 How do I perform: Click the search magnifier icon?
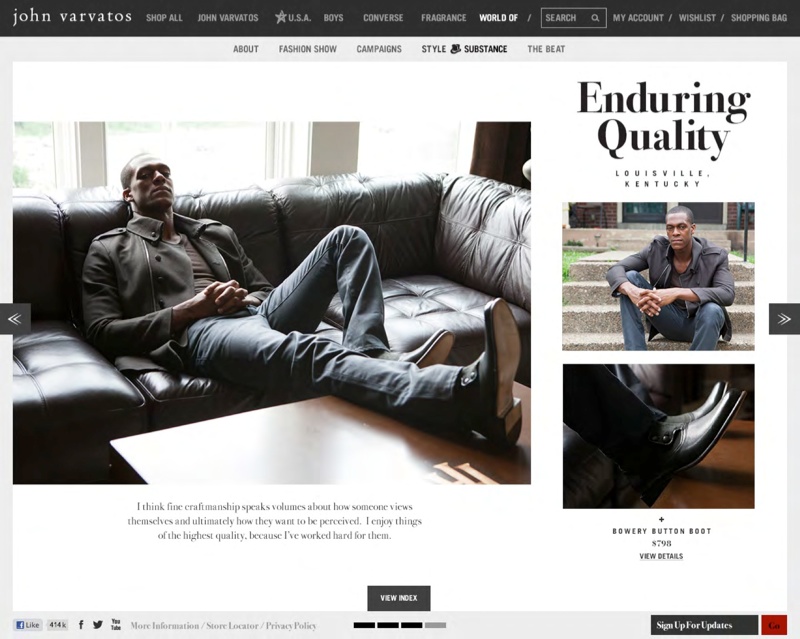(x=595, y=18)
